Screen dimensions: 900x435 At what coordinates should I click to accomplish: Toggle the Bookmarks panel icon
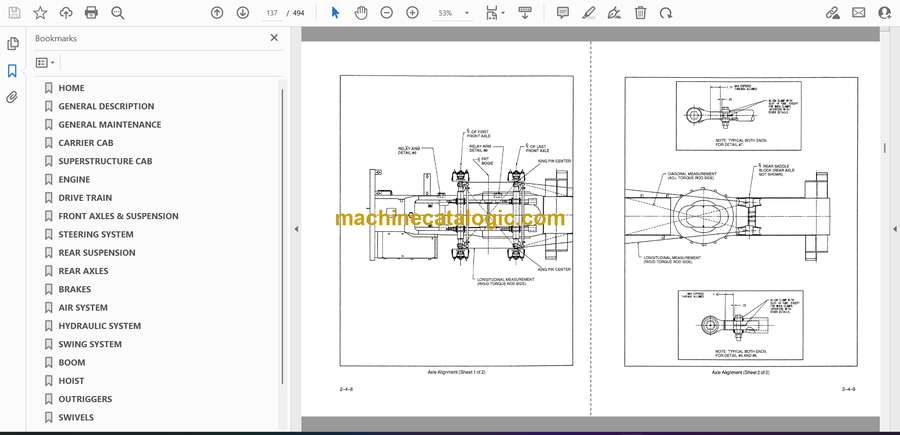(12, 71)
